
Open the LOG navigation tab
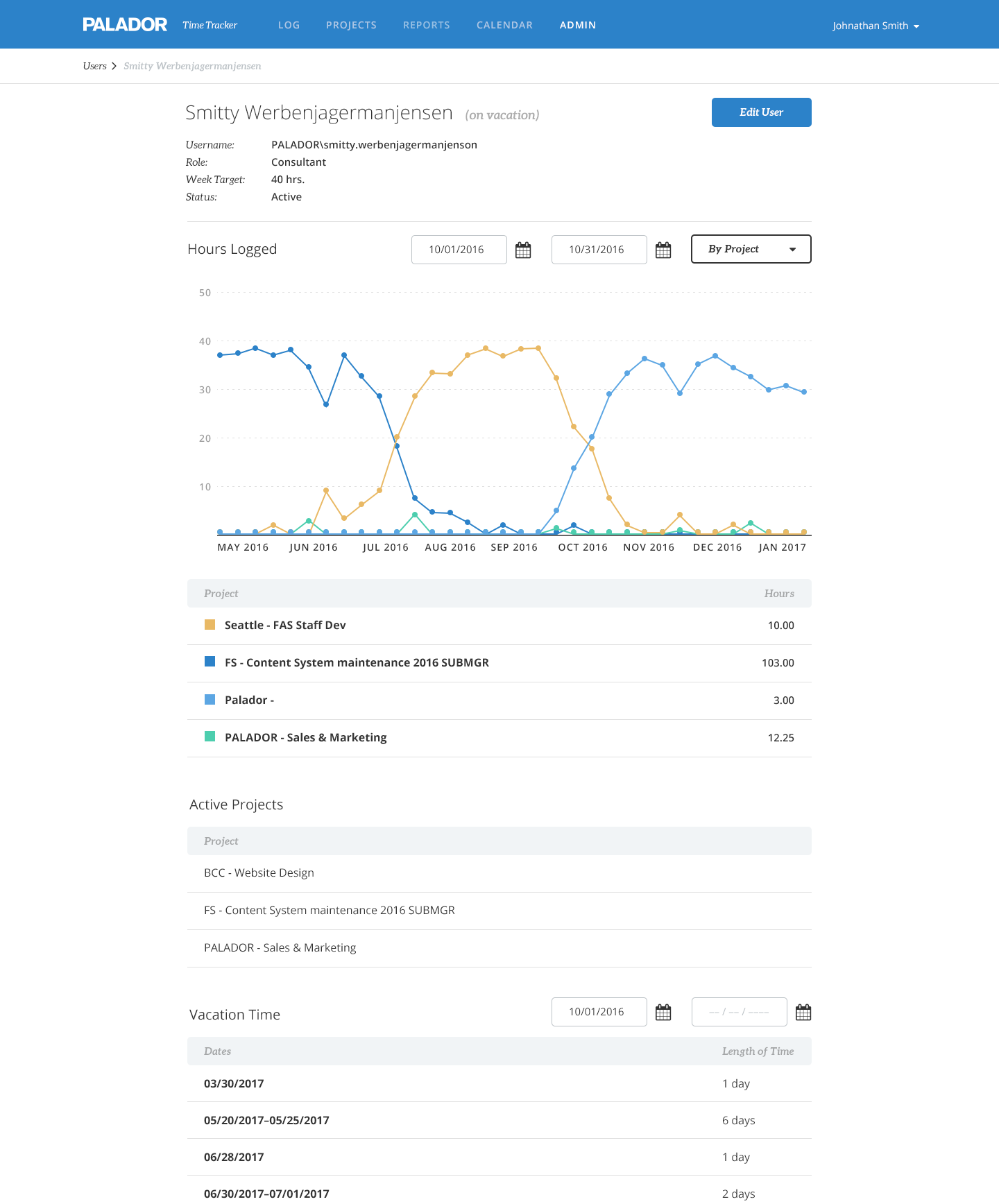point(289,25)
